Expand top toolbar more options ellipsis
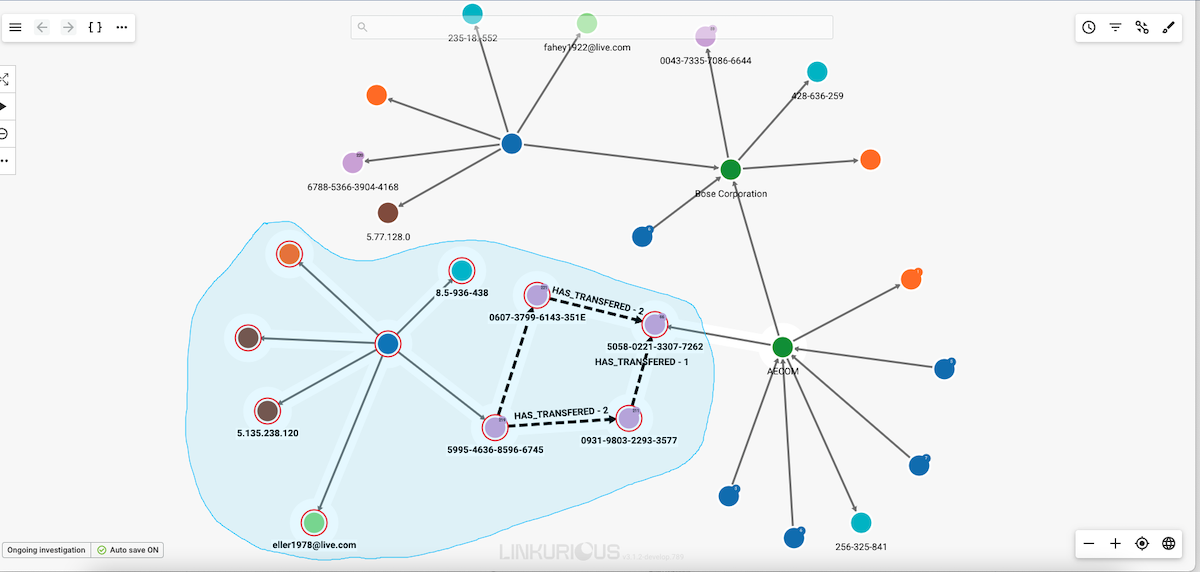Viewport: 1200px width, 572px height. coord(122,27)
